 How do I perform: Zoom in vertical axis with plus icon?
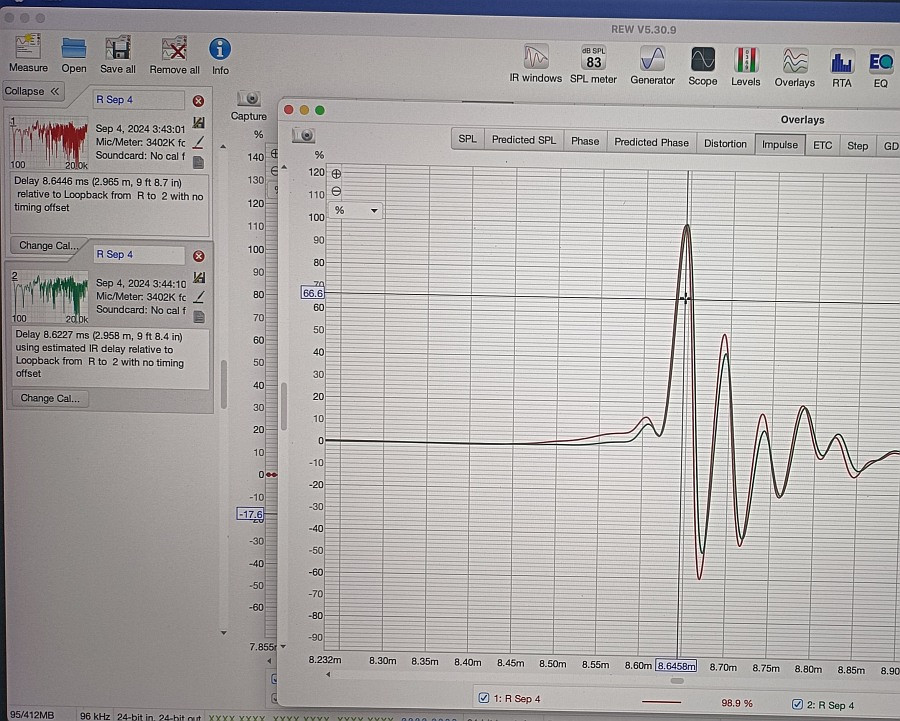tap(336, 173)
